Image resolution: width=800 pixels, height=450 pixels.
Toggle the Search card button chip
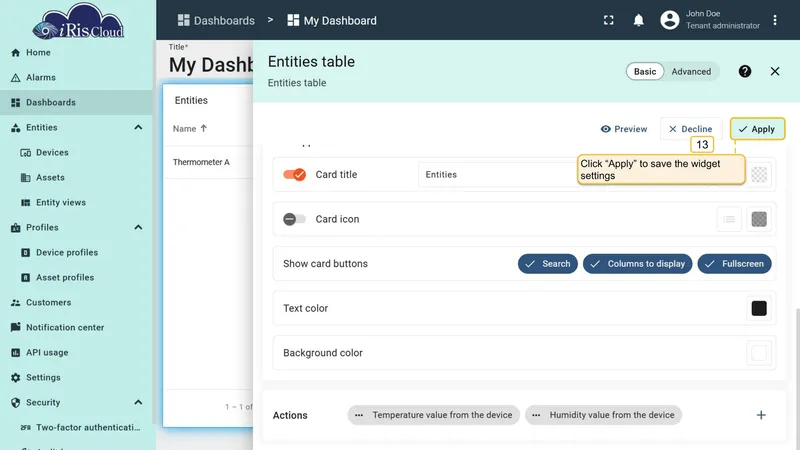point(547,264)
